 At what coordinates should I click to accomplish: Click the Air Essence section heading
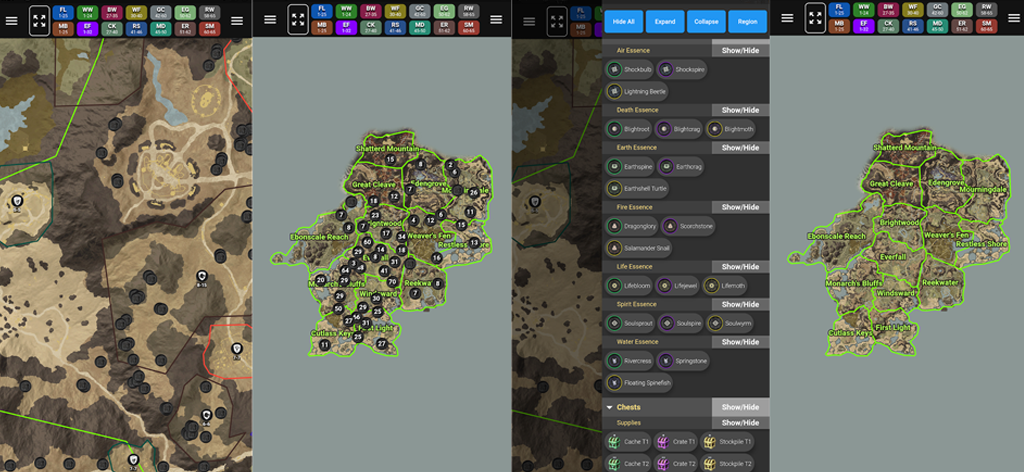tap(633, 50)
